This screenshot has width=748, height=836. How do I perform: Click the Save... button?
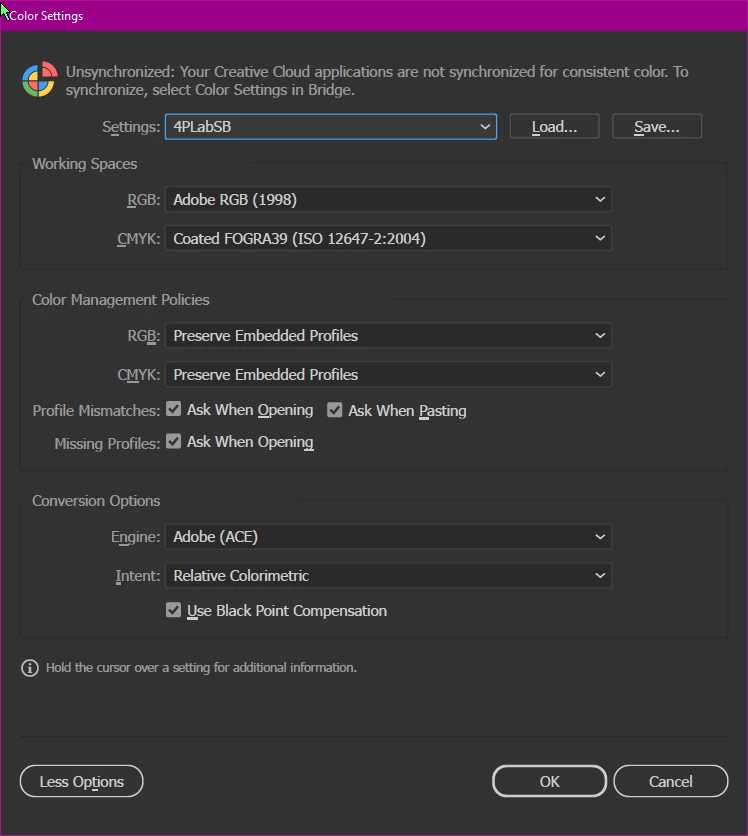coord(657,126)
